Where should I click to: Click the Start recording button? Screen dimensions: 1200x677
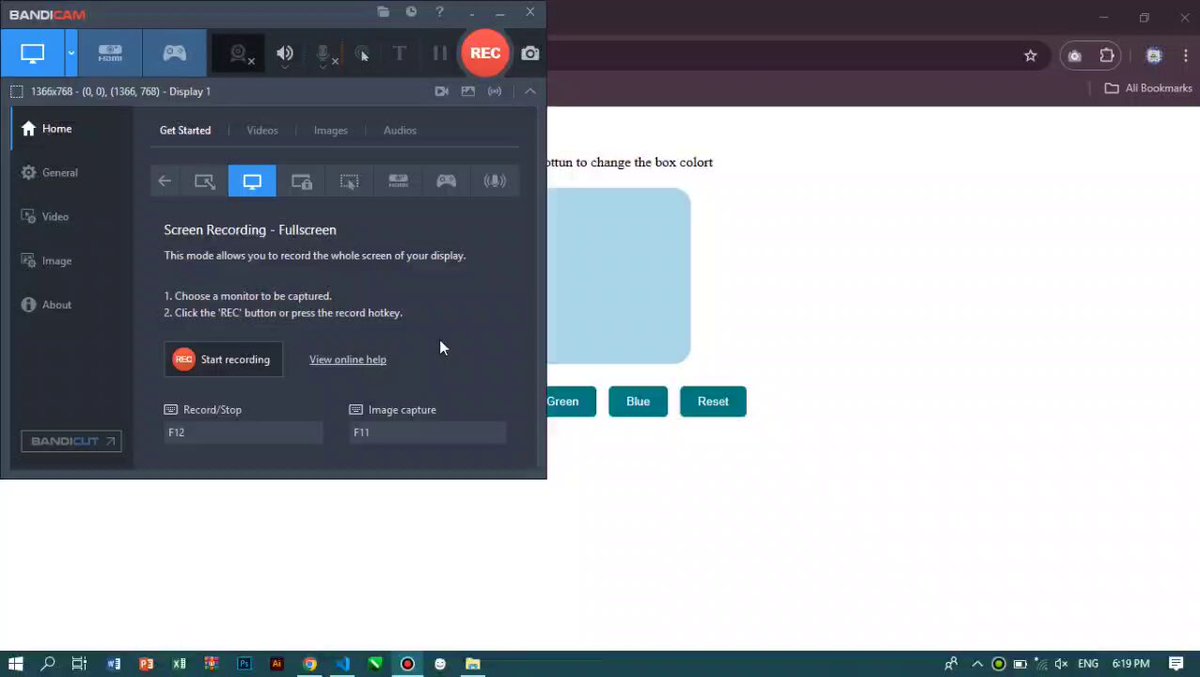(223, 359)
